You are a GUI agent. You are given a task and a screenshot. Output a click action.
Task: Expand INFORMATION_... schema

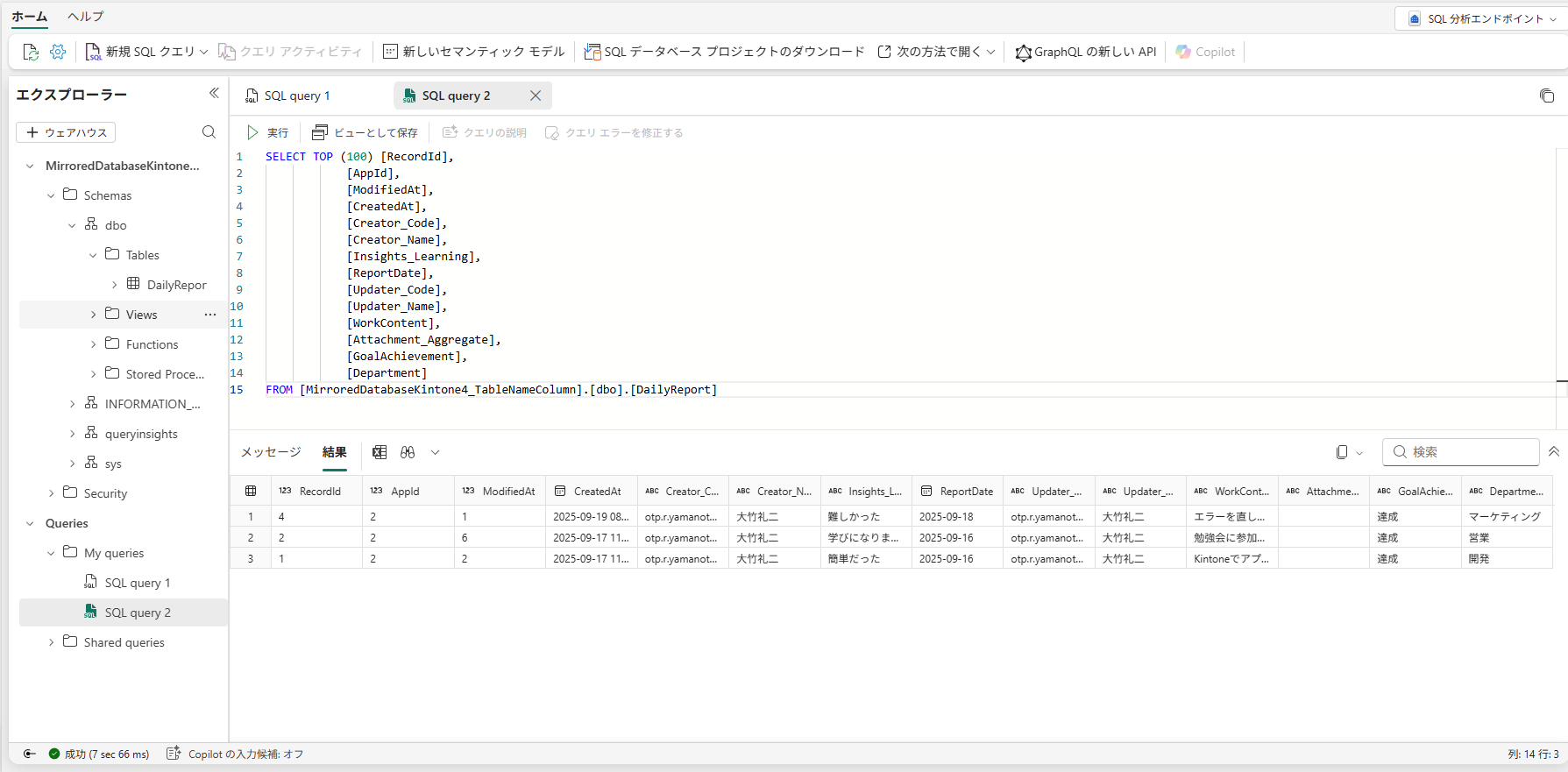tap(72, 404)
